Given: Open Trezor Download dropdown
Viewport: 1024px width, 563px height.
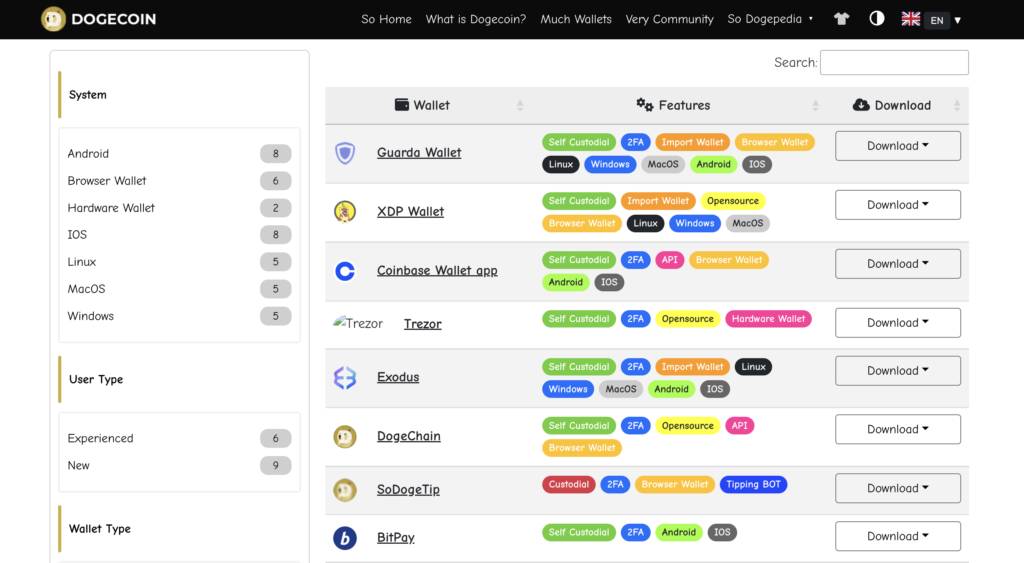Looking at the screenshot, I should (897, 322).
